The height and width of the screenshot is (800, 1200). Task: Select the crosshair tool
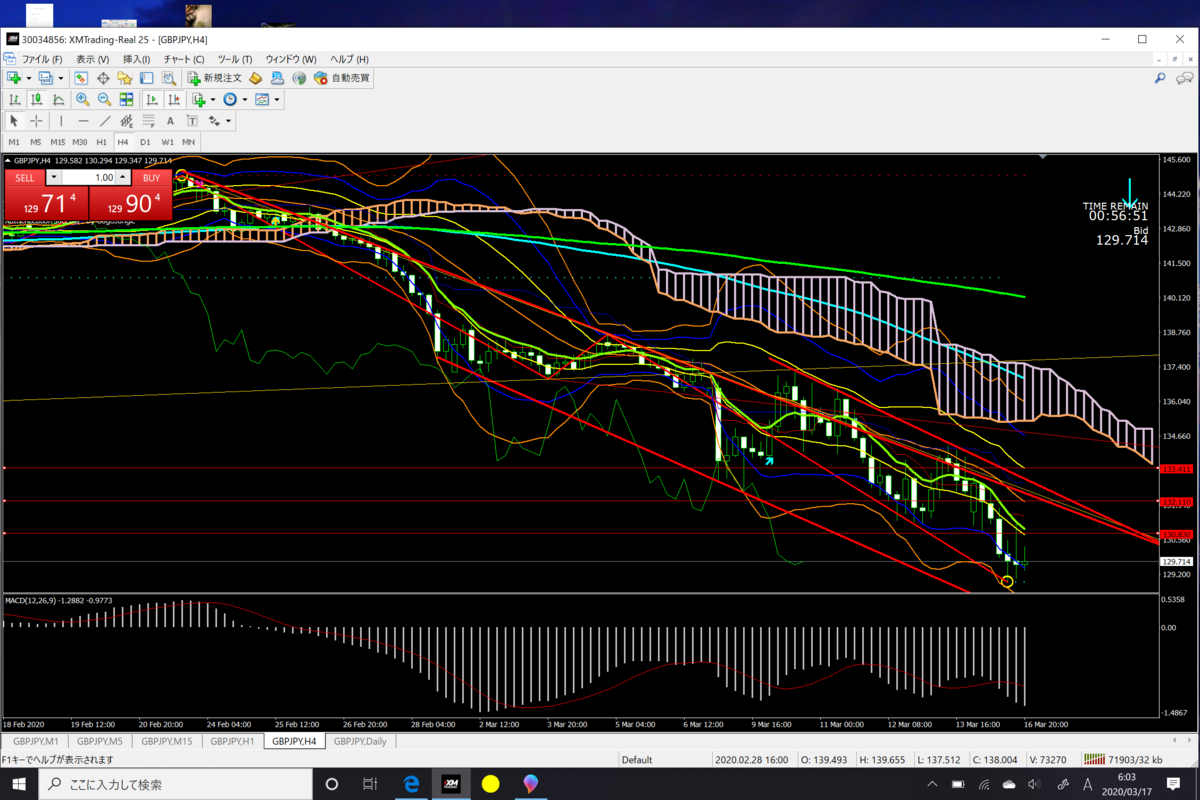[36, 121]
